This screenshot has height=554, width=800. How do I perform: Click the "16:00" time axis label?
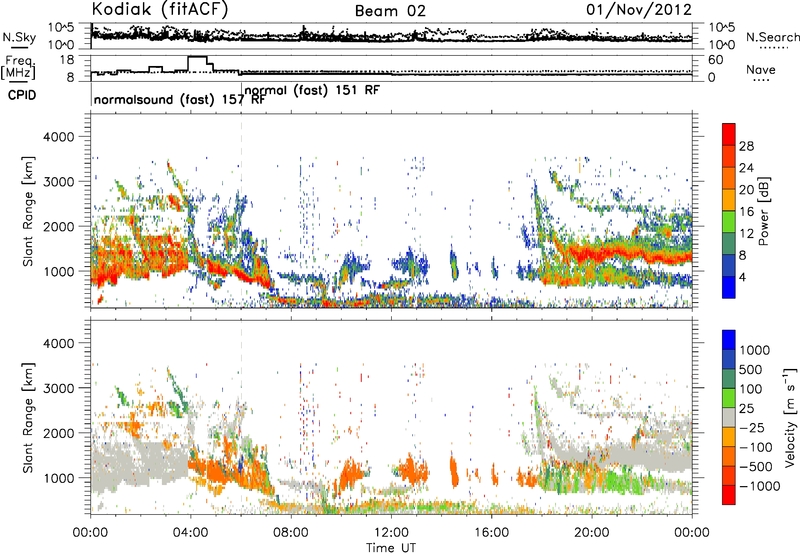491,533
